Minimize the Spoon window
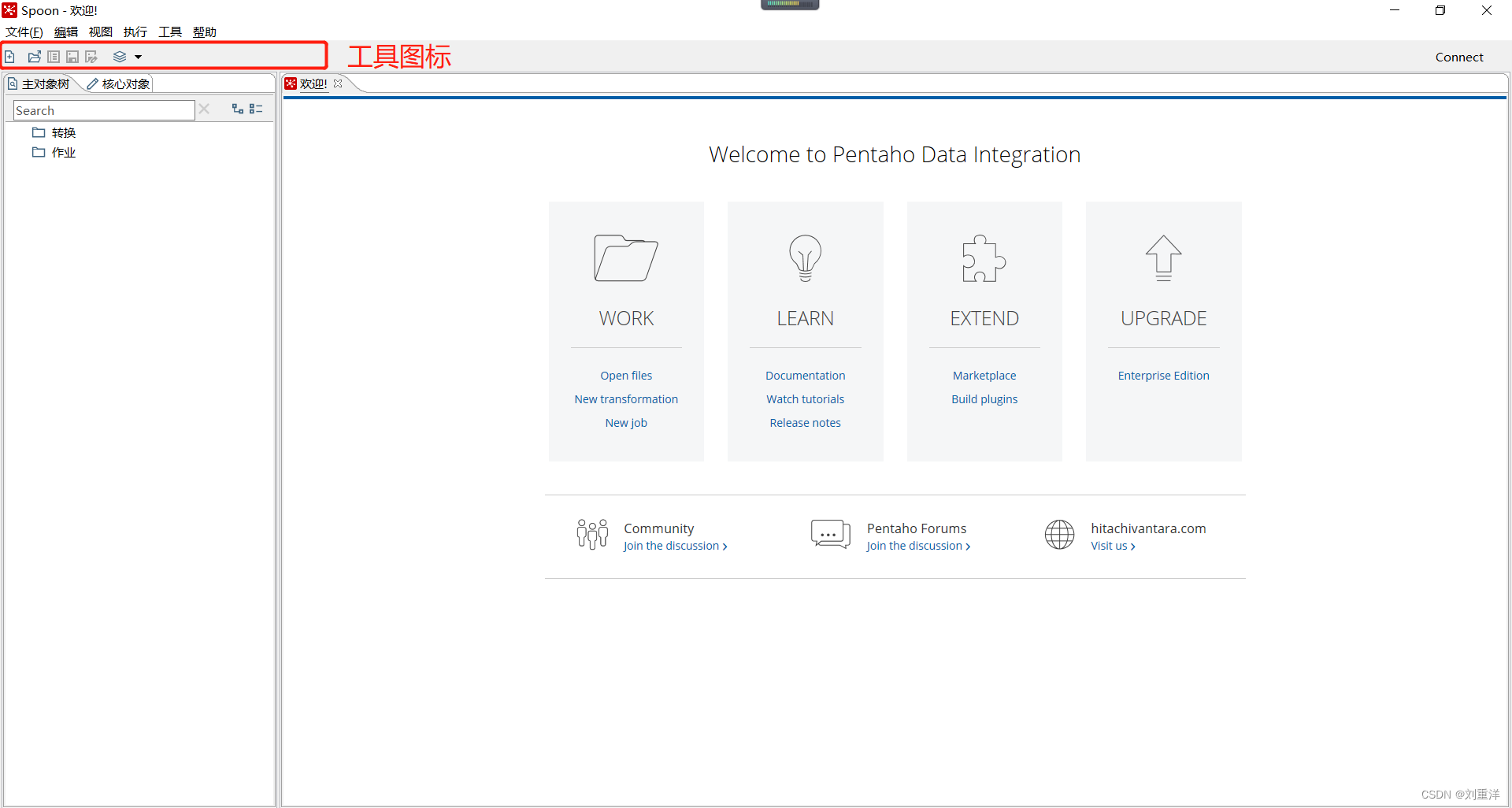 pyautogui.click(x=1395, y=10)
